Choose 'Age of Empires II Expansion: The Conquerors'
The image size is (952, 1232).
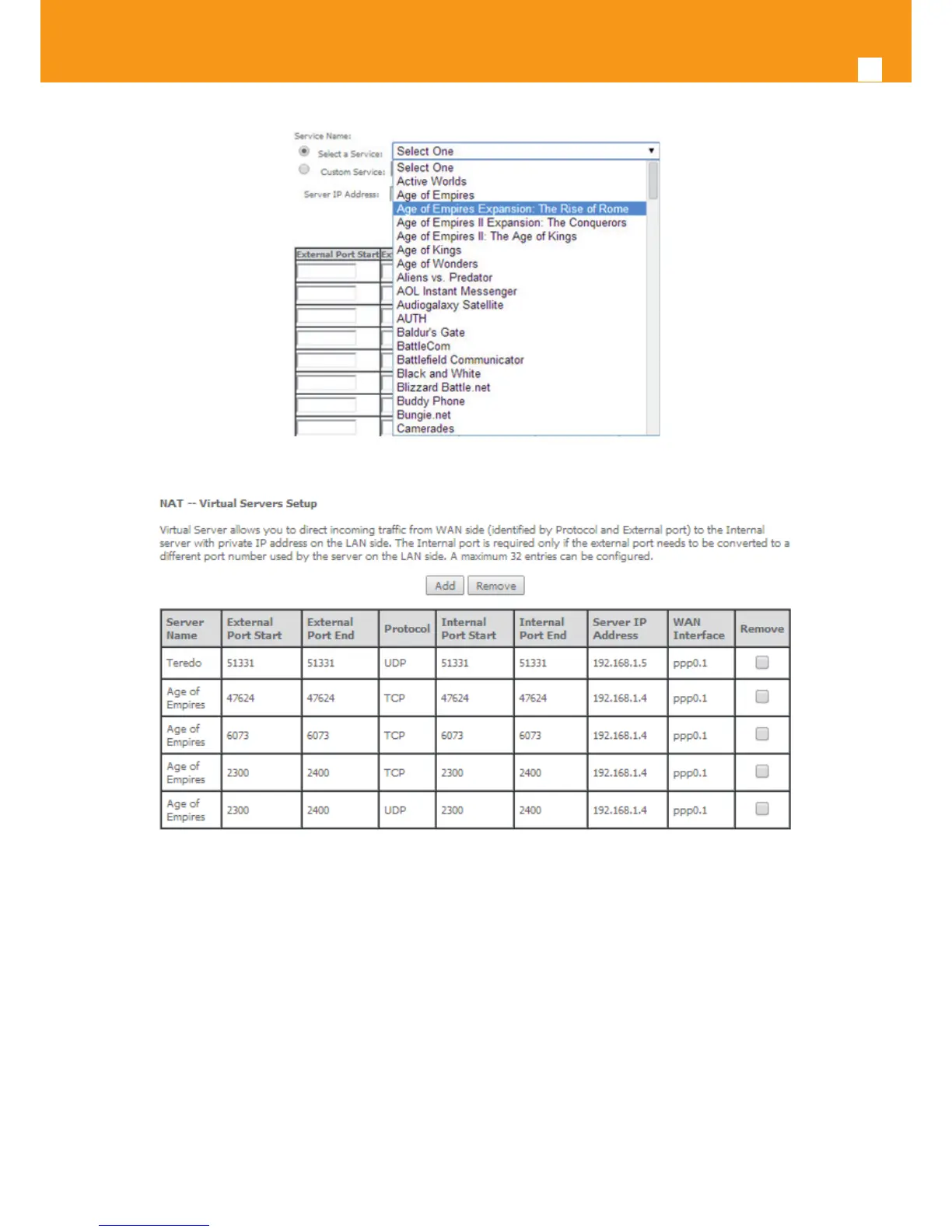pos(511,222)
